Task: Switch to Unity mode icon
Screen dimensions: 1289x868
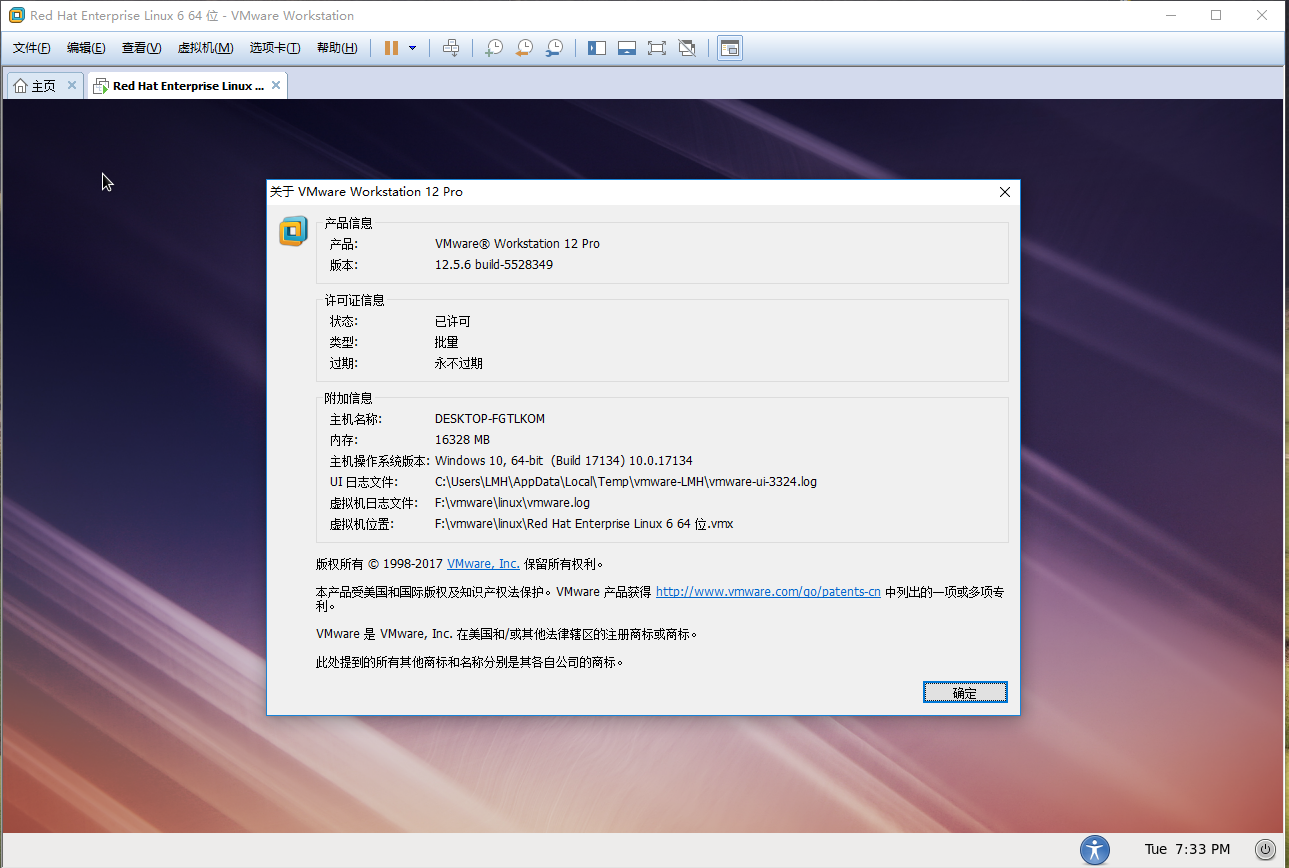Action: (687, 48)
